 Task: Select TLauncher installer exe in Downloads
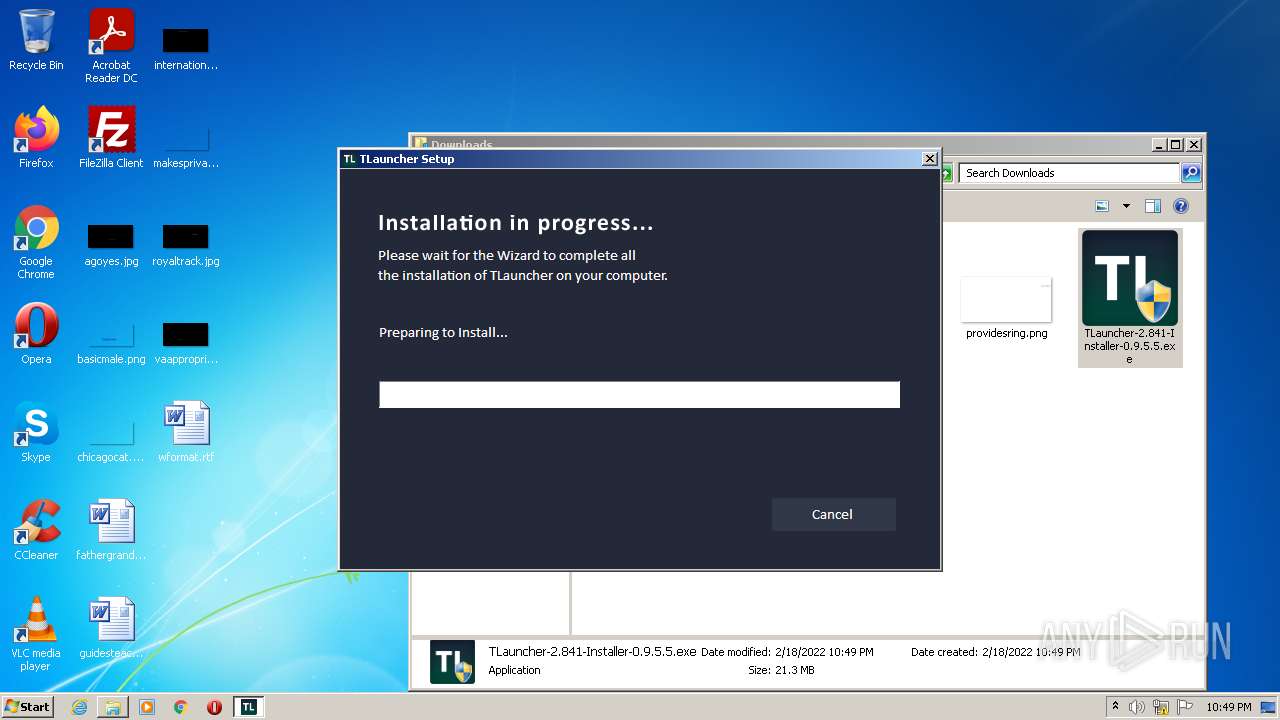click(x=1130, y=297)
